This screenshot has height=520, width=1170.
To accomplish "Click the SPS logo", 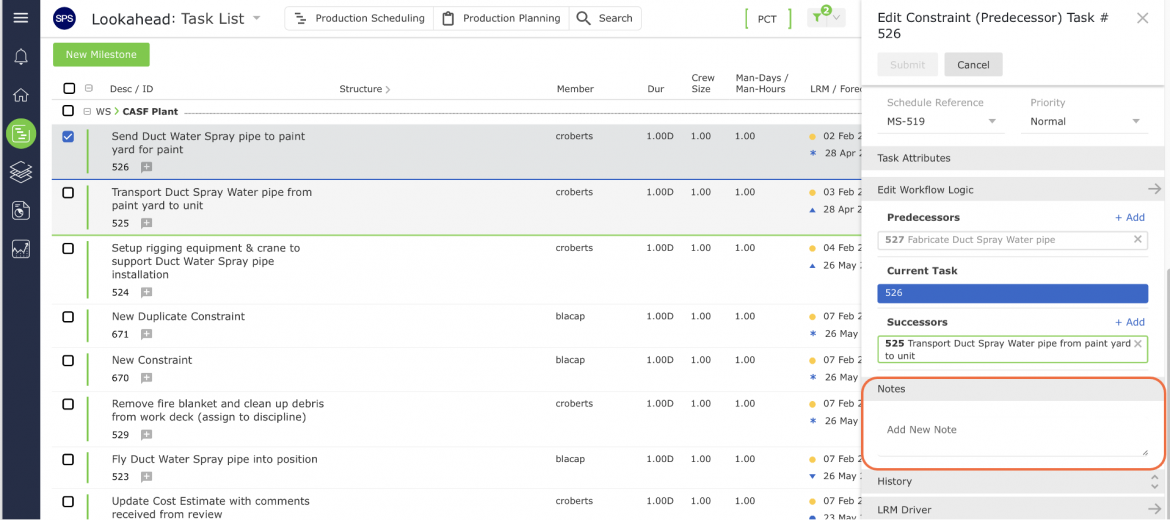I will pyautogui.click(x=64, y=18).
